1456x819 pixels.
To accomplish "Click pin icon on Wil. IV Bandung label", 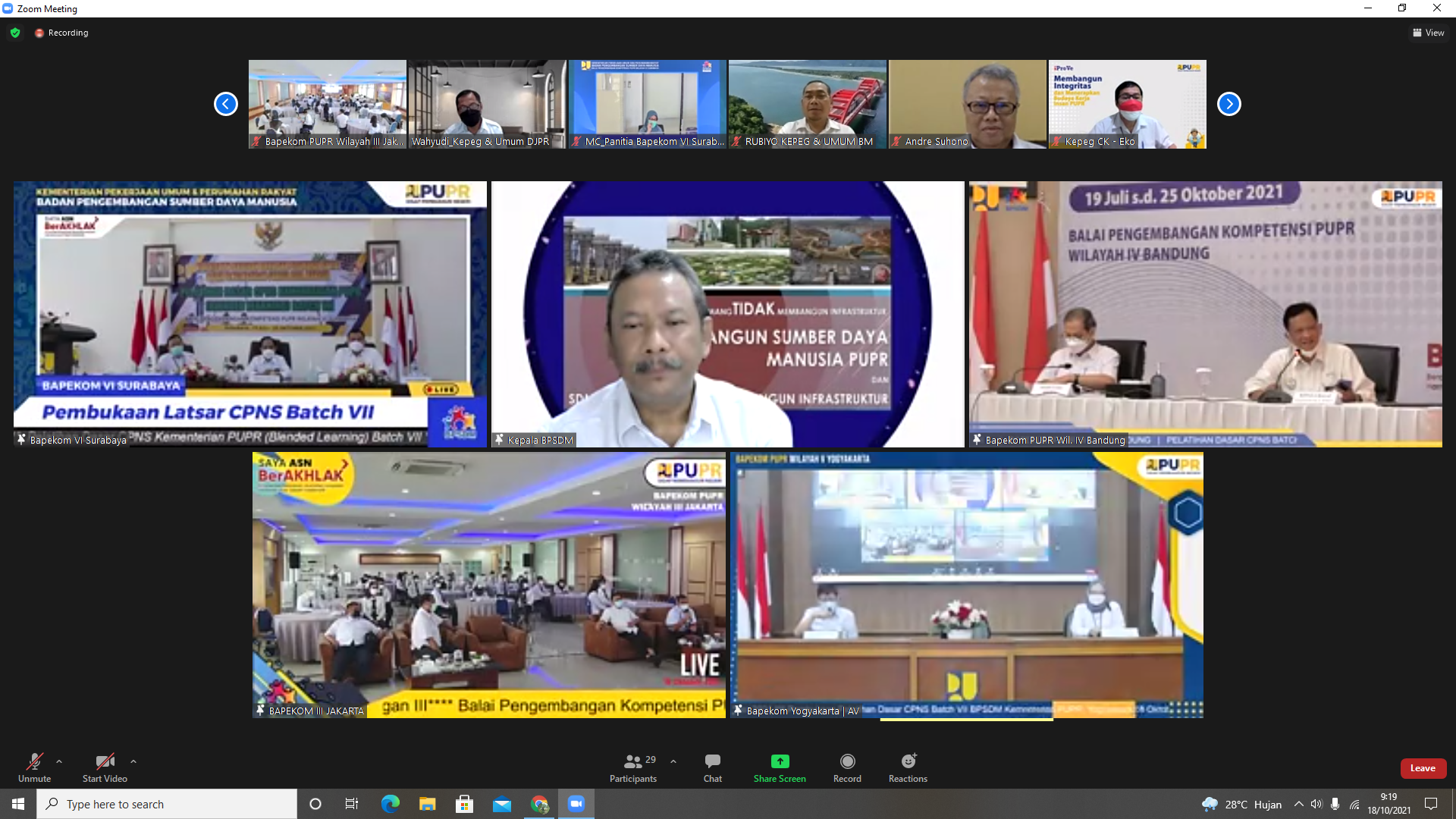I will [977, 439].
